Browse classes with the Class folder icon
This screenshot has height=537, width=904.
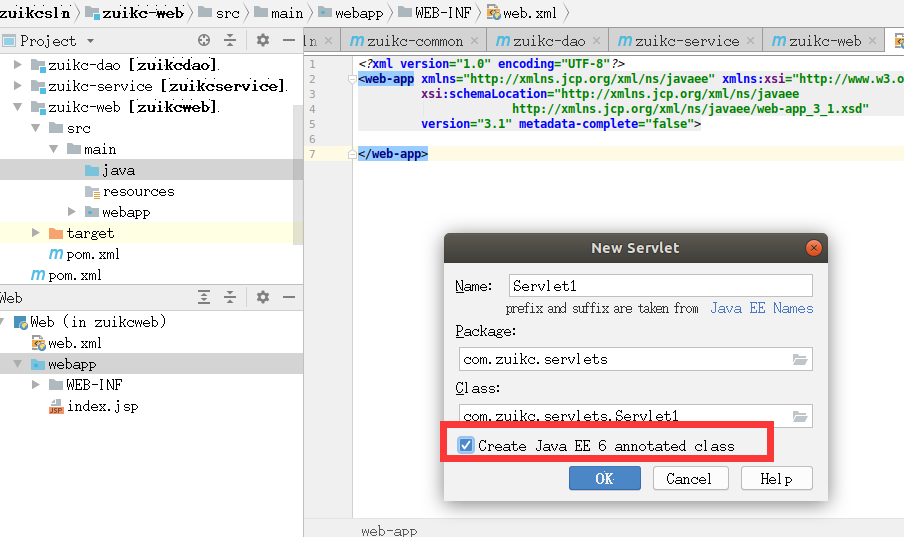coord(800,416)
